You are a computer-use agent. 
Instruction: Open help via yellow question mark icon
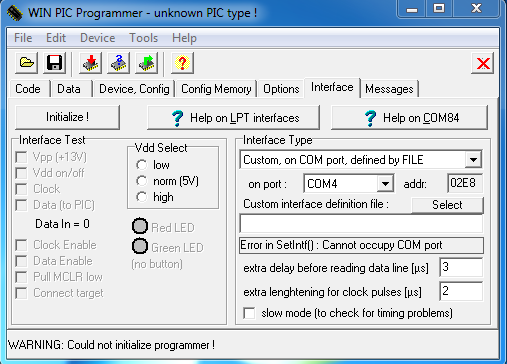pyautogui.click(x=182, y=63)
